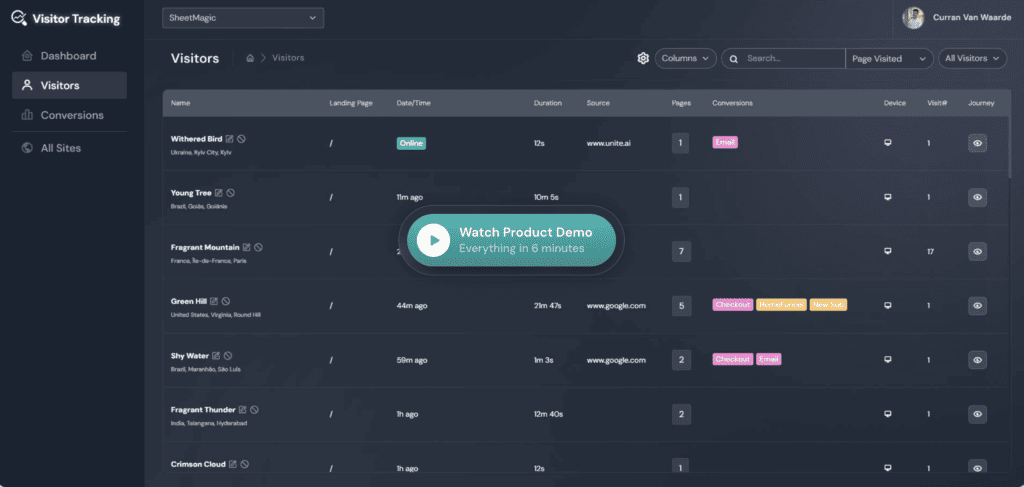Screen dimensions: 1024x487
Task: Open the Dashboard sidebar item
Action: pos(69,55)
